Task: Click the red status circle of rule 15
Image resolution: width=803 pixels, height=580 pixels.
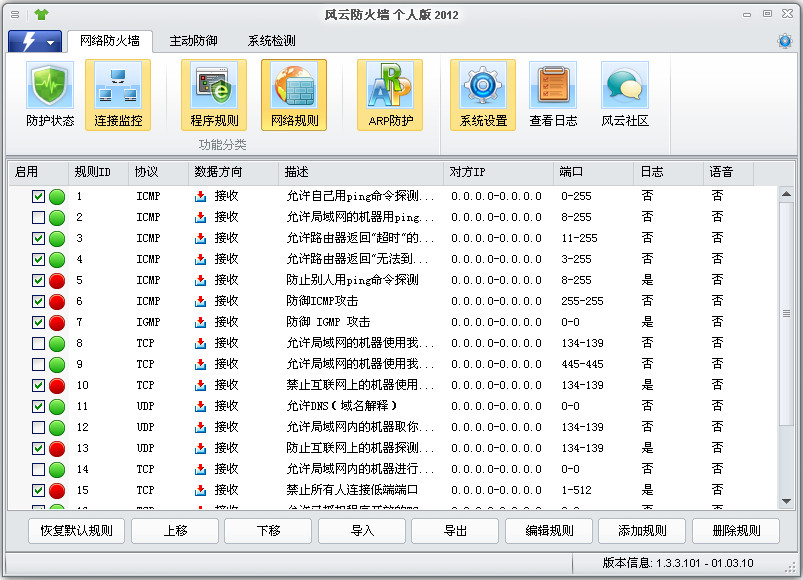Action: pos(57,490)
